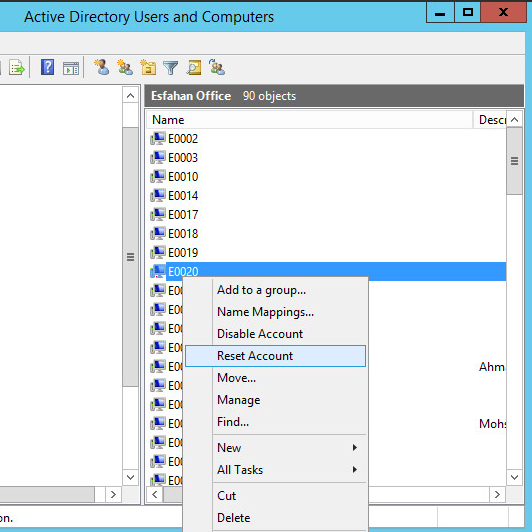Choose Find... in context menu

[276, 422]
